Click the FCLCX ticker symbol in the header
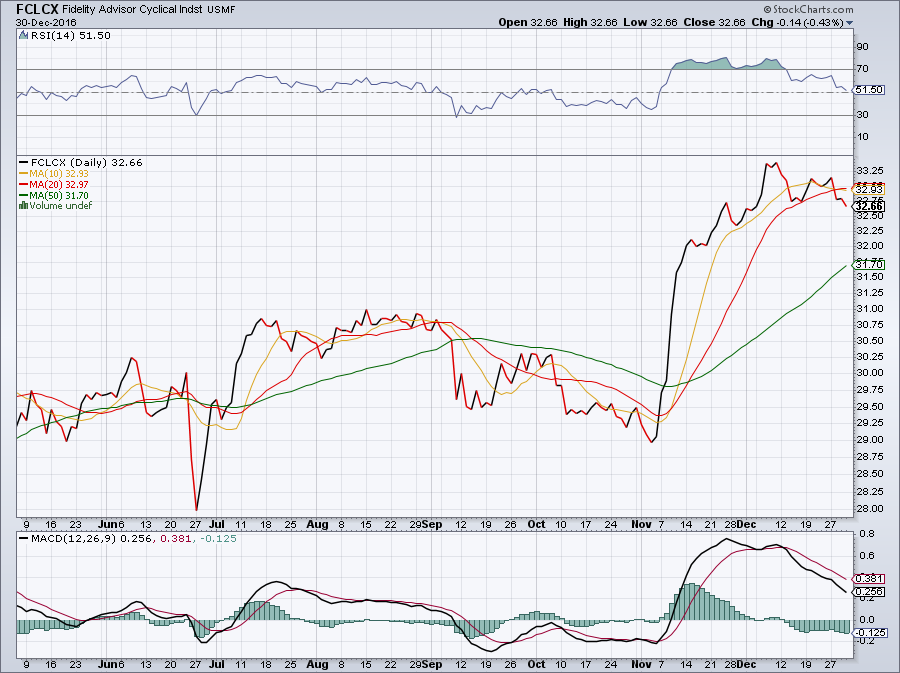The width and height of the screenshot is (900, 673). (x=37, y=9)
